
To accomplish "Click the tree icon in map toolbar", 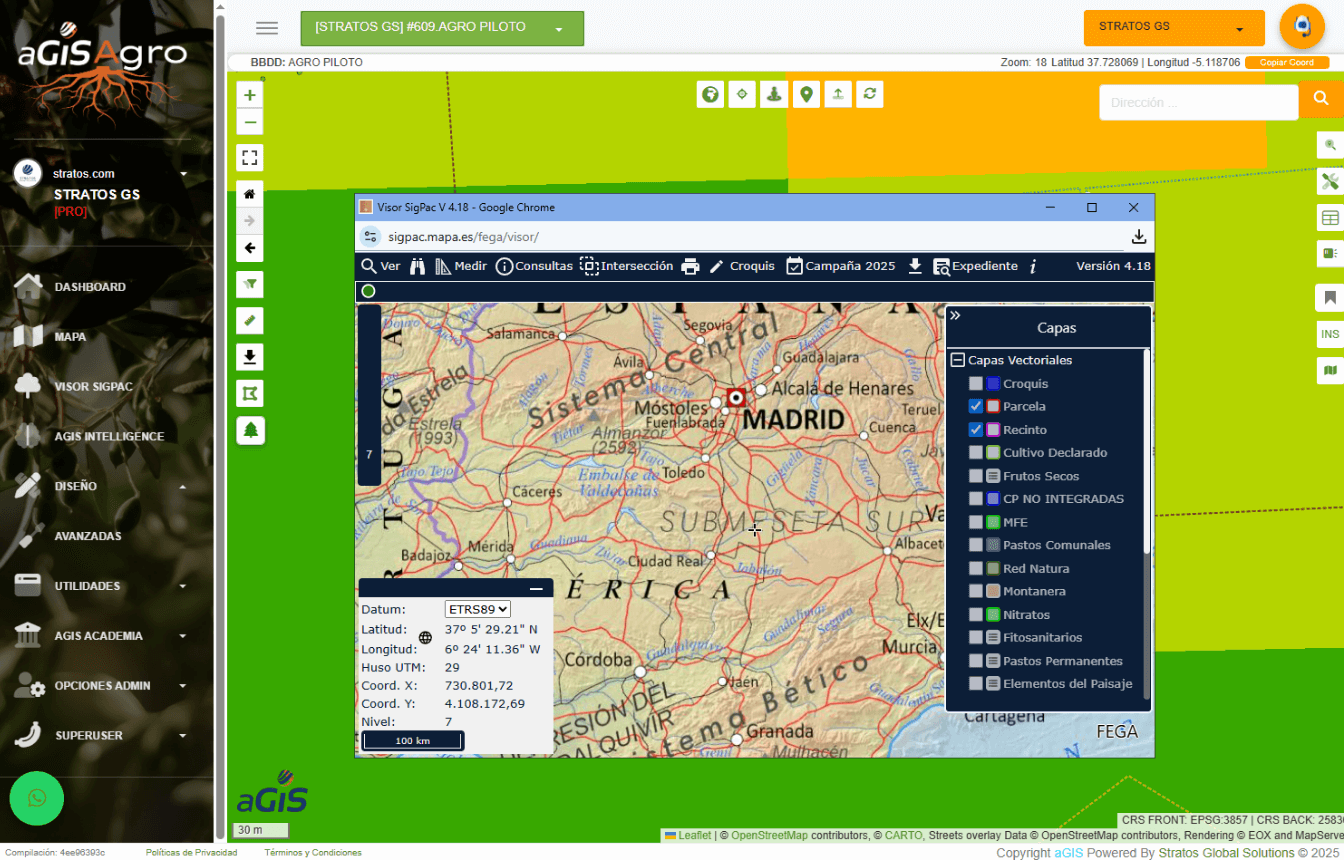I will click(250, 430).
